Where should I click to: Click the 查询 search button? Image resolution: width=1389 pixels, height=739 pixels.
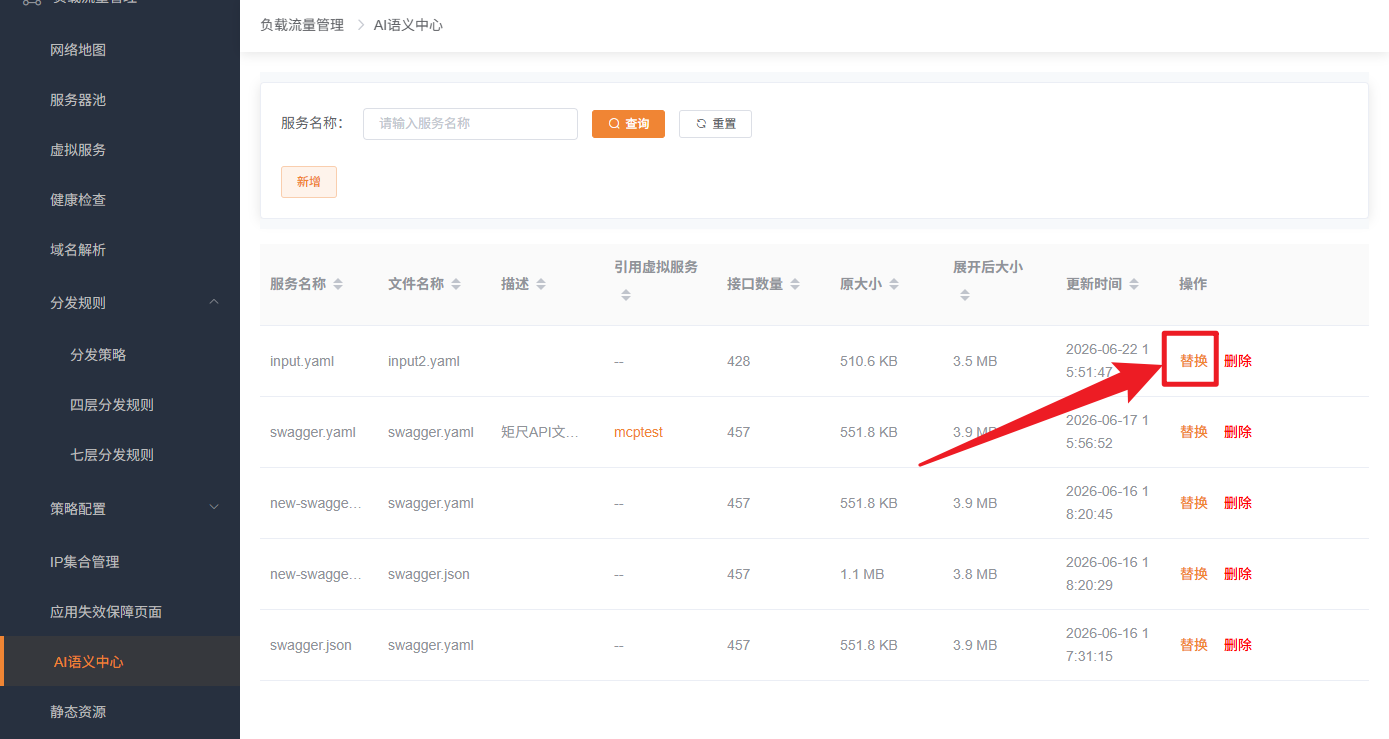(x=628, y=124)
